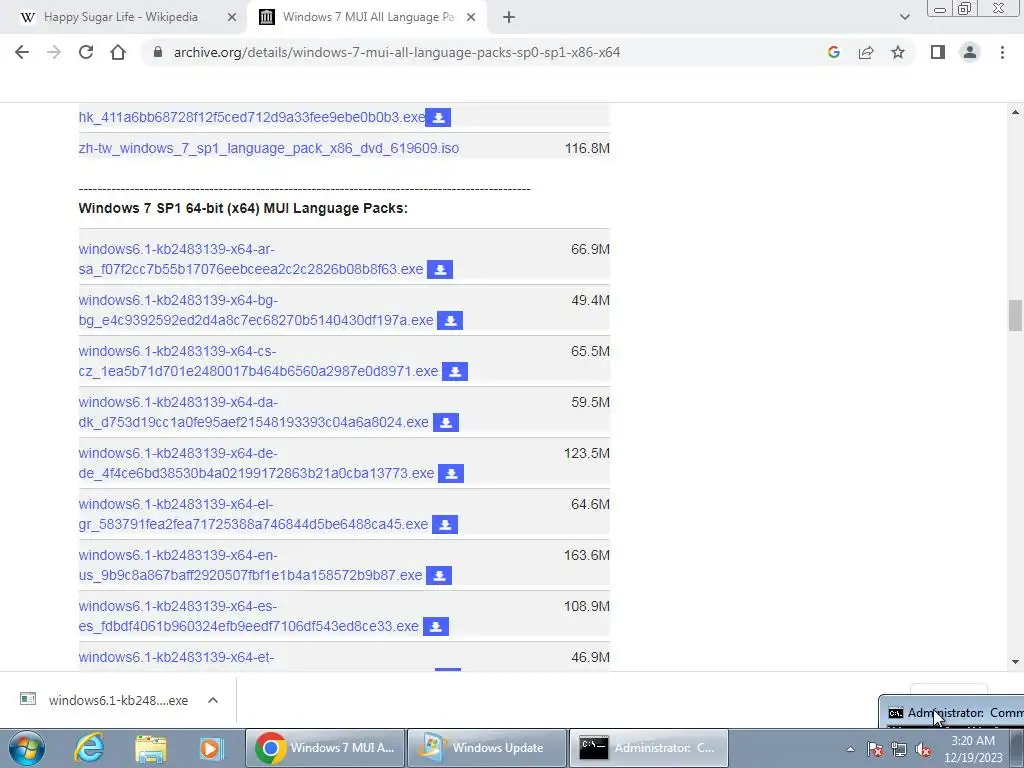Open the Chrome three-dot menu
The image size is (1024, 768).
(1002, 52)
